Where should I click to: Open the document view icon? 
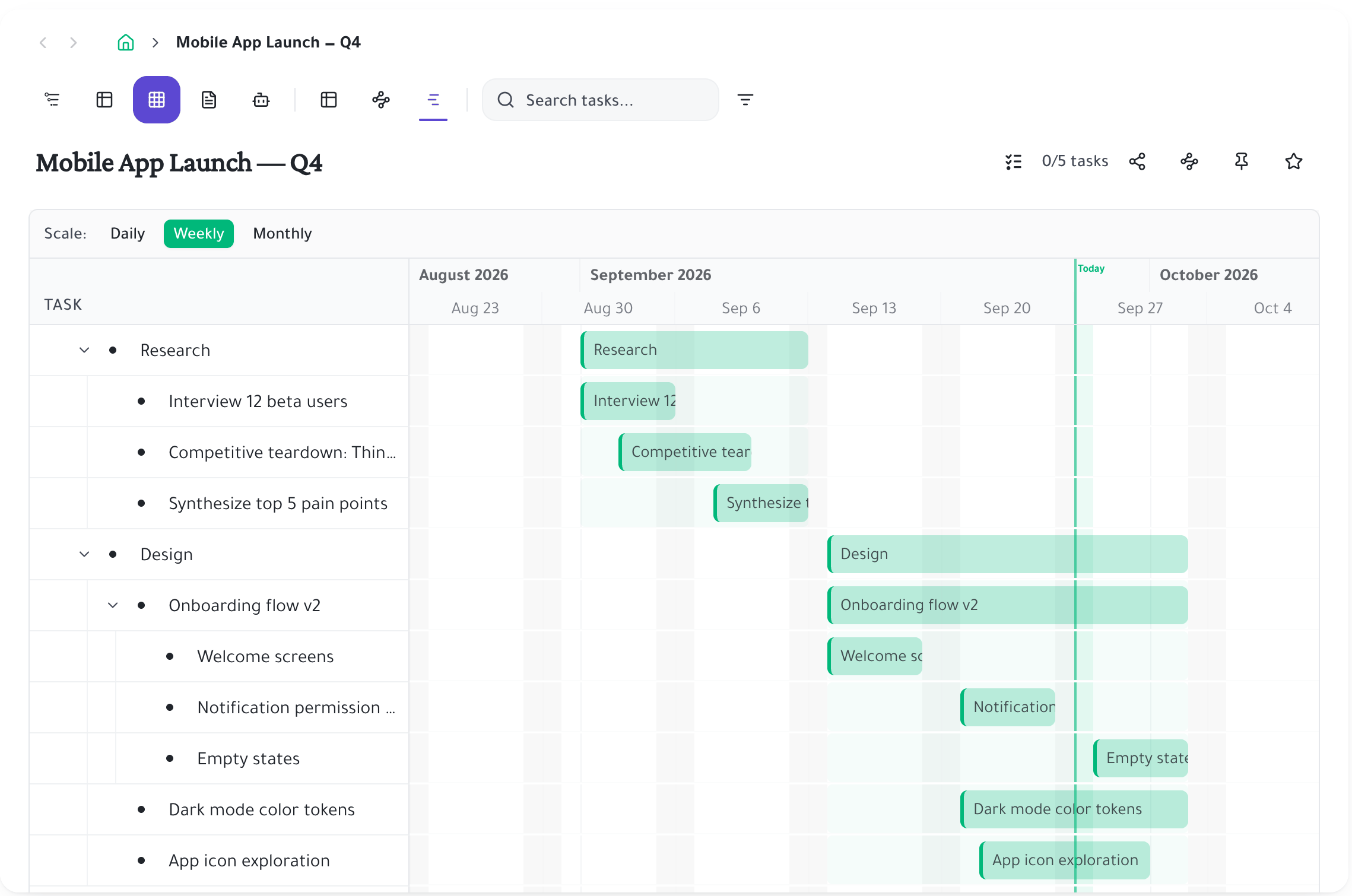[x=209, y=100]
